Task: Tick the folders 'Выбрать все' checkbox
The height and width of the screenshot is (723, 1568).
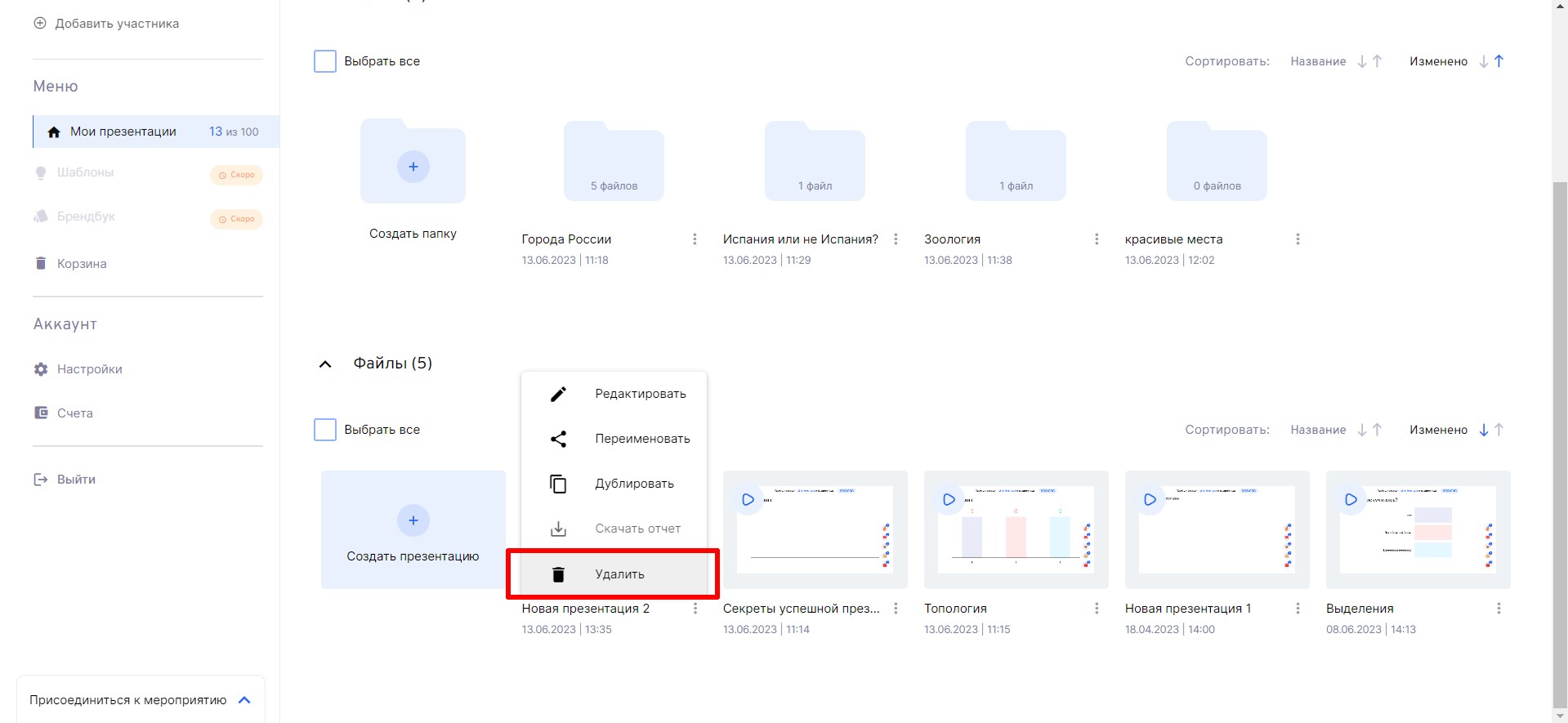Action: click(x=325, y=61)
